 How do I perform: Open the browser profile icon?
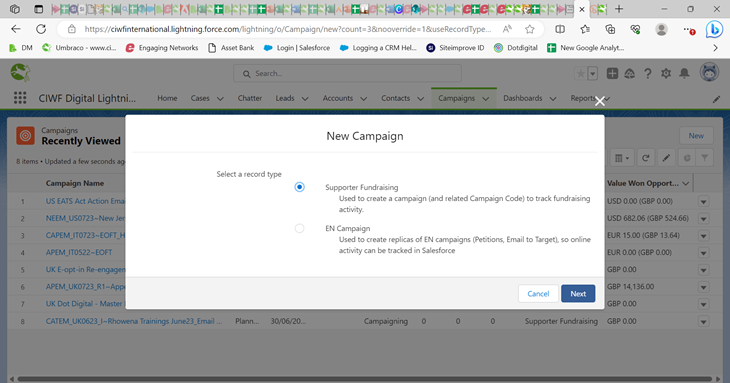(661, 29)
